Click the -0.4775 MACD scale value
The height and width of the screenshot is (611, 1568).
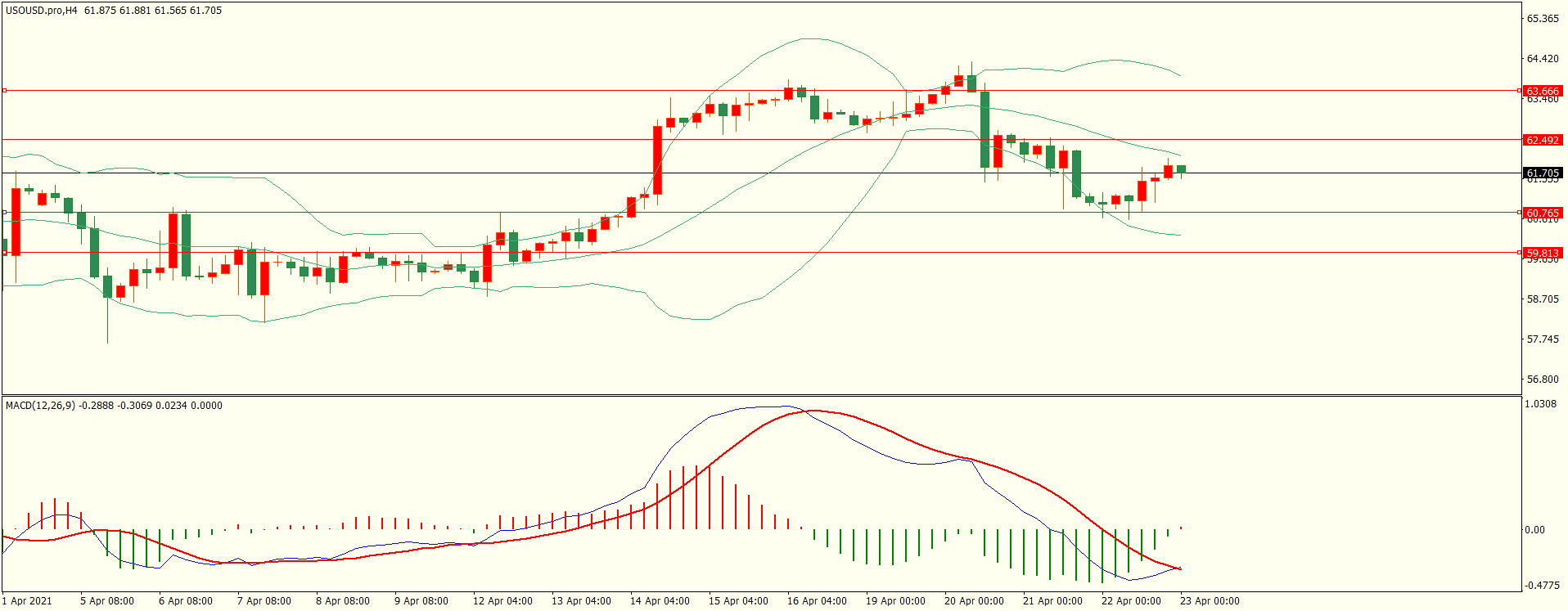coord(1541,586)
